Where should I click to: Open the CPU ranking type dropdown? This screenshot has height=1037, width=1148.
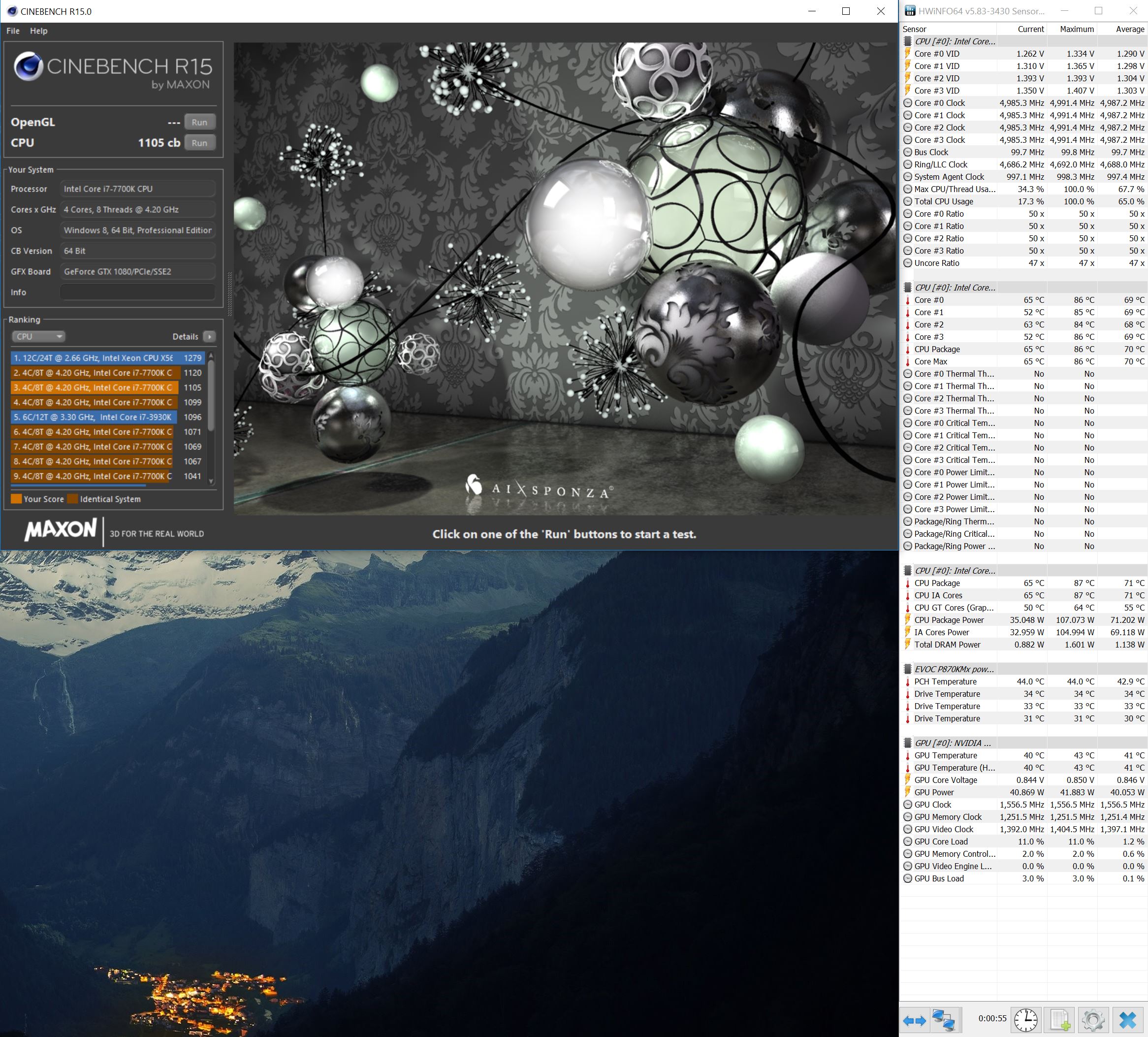(38, 336)
